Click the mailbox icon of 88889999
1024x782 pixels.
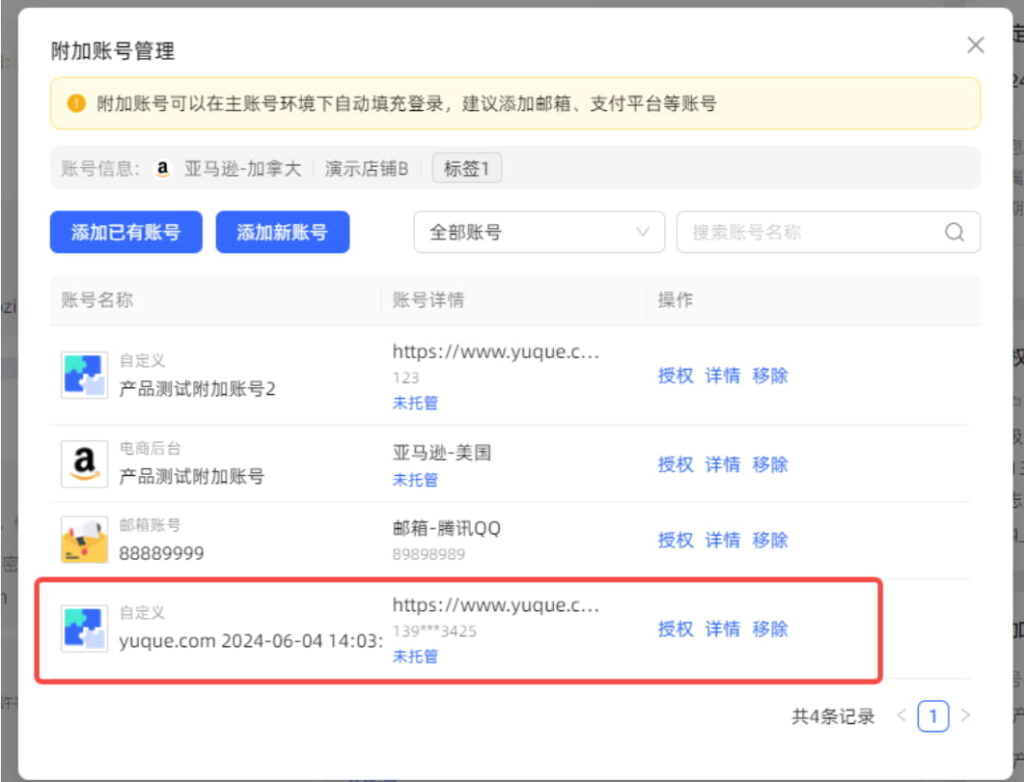pyautogui.click(x=84, y=540)
